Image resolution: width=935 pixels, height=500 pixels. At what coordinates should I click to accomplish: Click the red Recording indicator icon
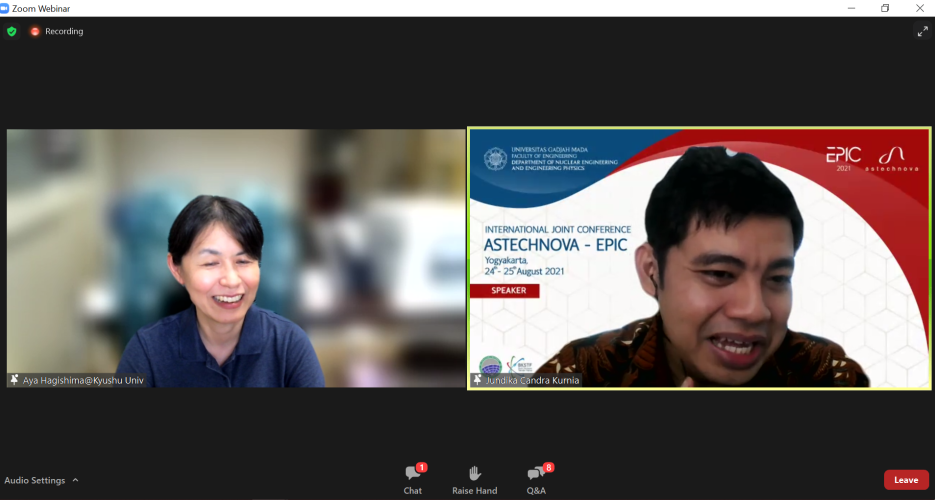35,31
